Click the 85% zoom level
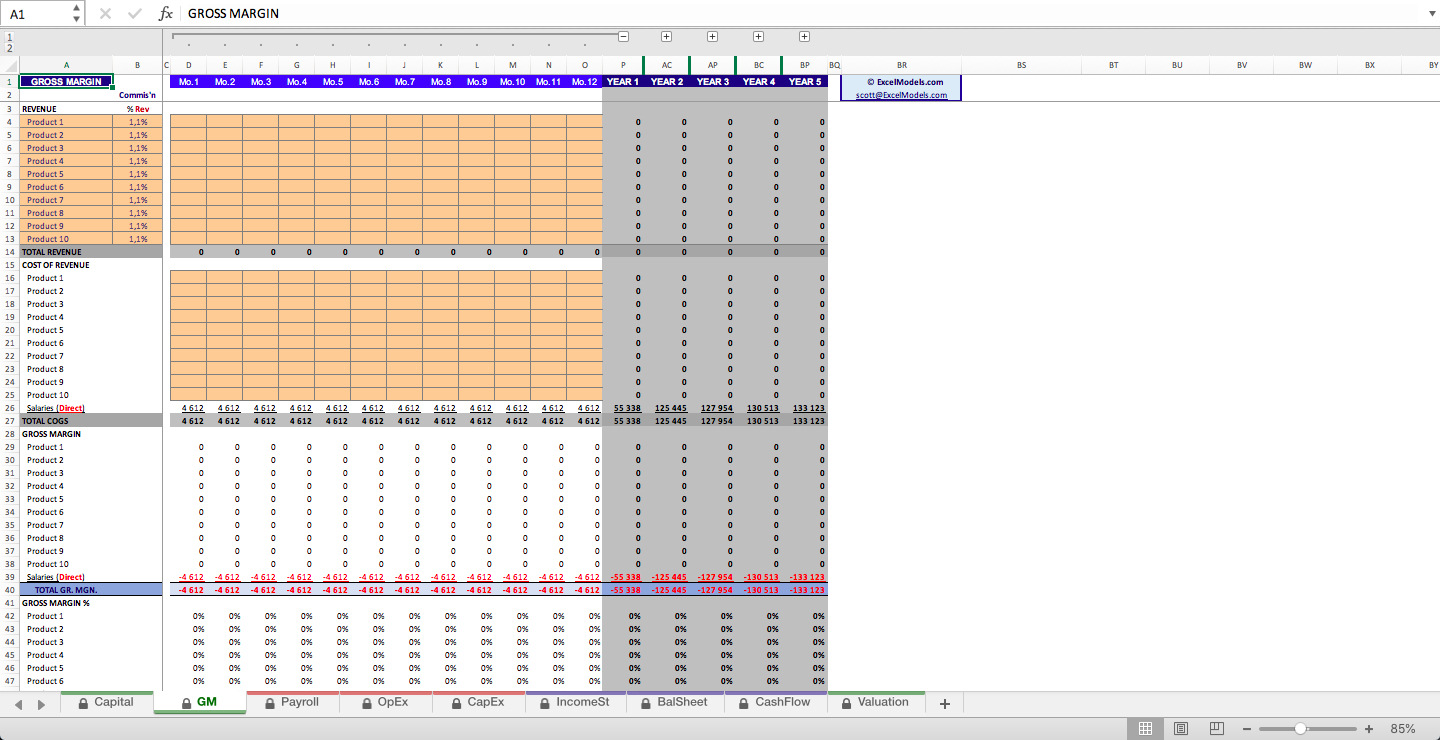The height and width of the screenshot is (740, 1440). tap(1402, 729)
